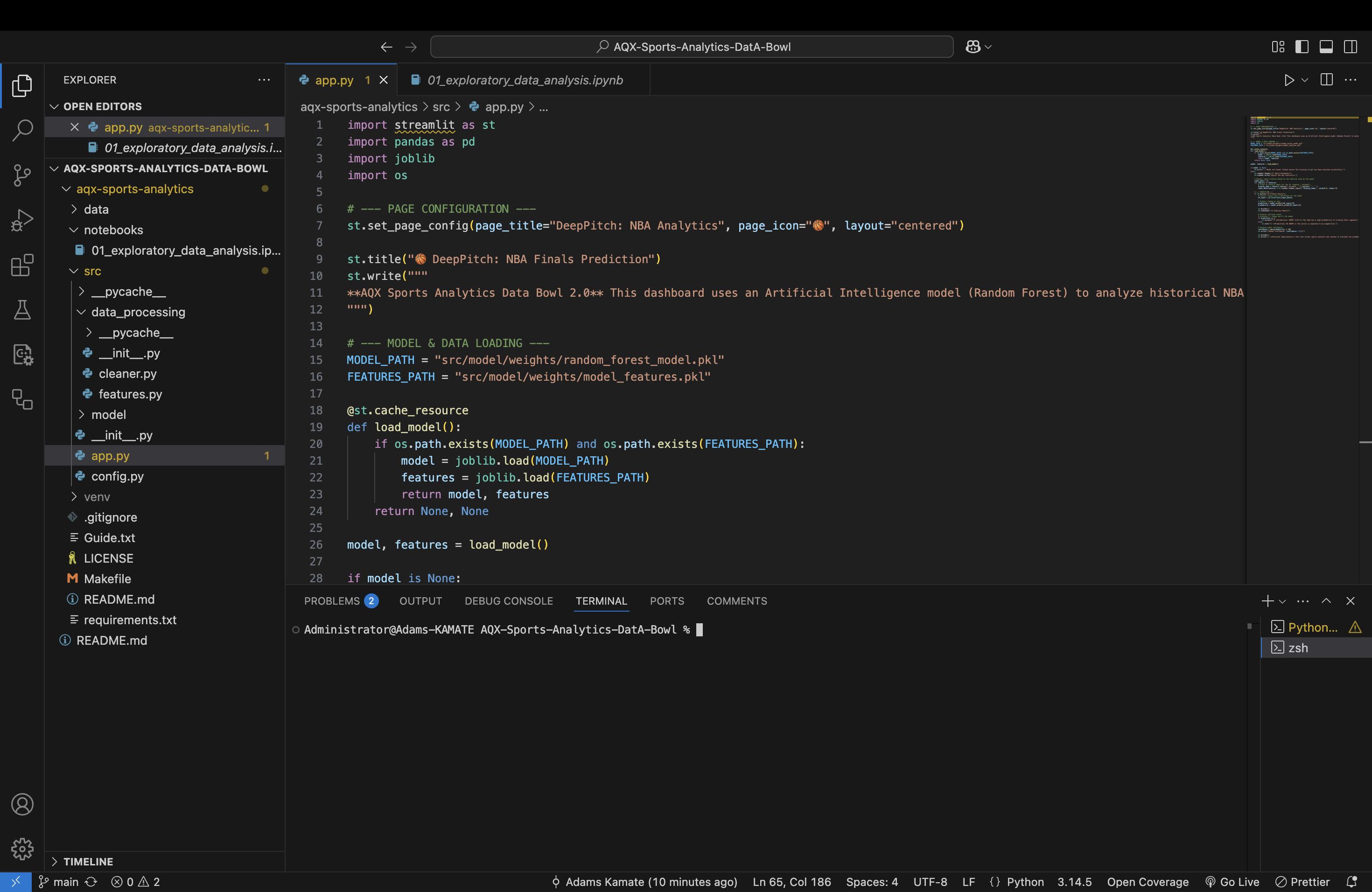Split the editor to the right
The height and width of the screenshot is (892, 1372).
point(1326,80)
